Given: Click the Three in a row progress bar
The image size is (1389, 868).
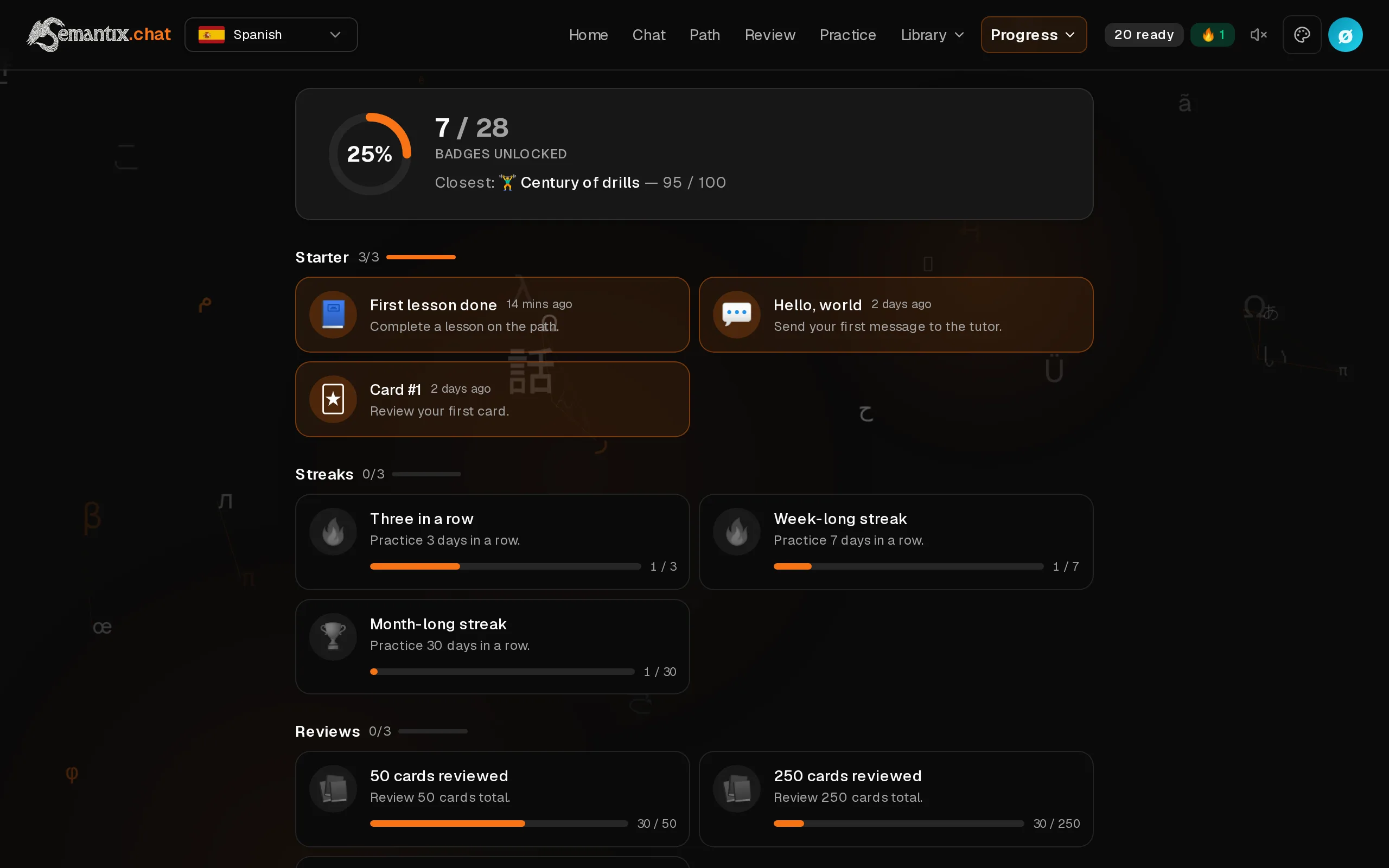Looking at the screenshot, I should point(505,566).
